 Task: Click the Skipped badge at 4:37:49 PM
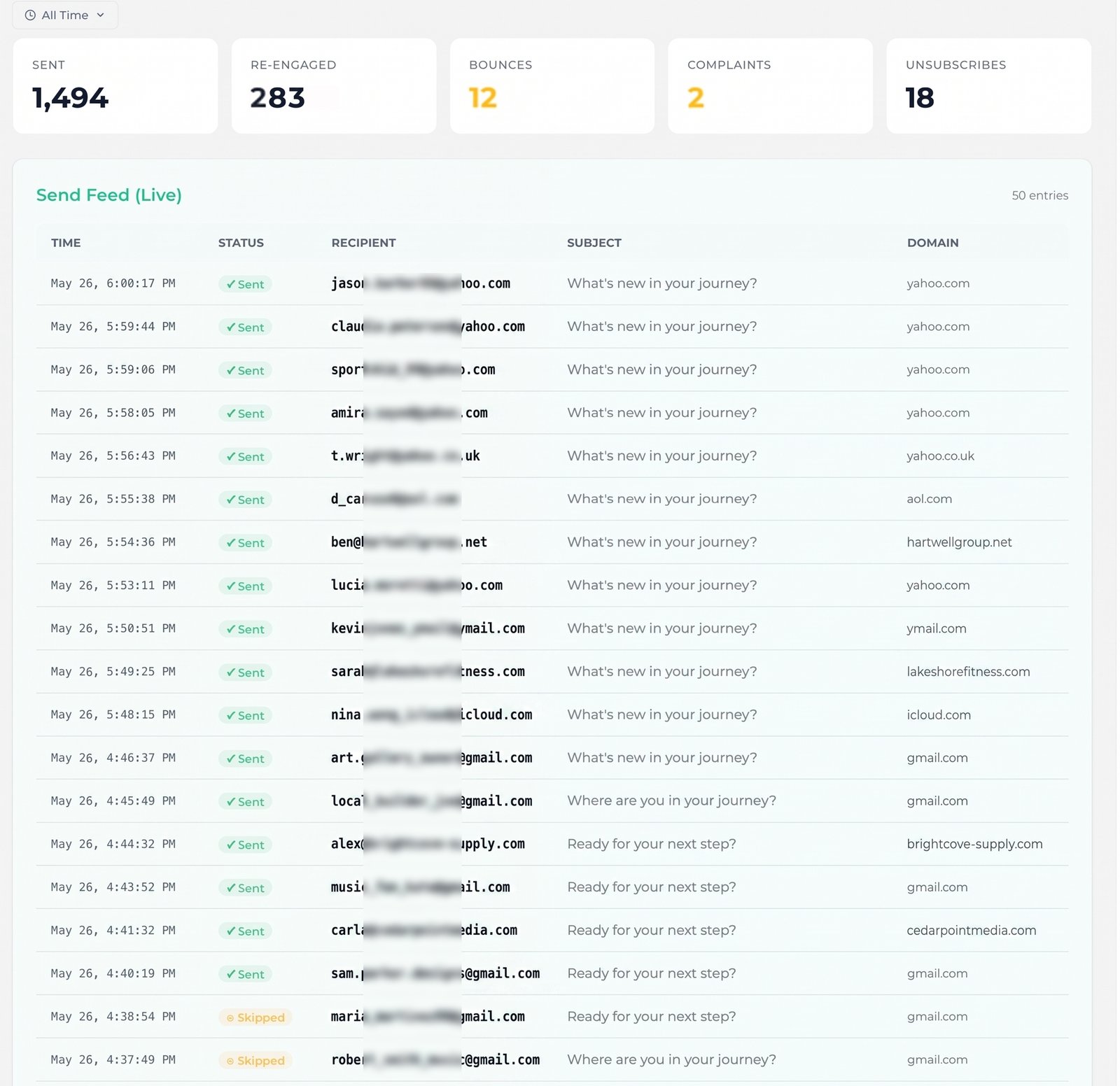(x=255, y=1061)
